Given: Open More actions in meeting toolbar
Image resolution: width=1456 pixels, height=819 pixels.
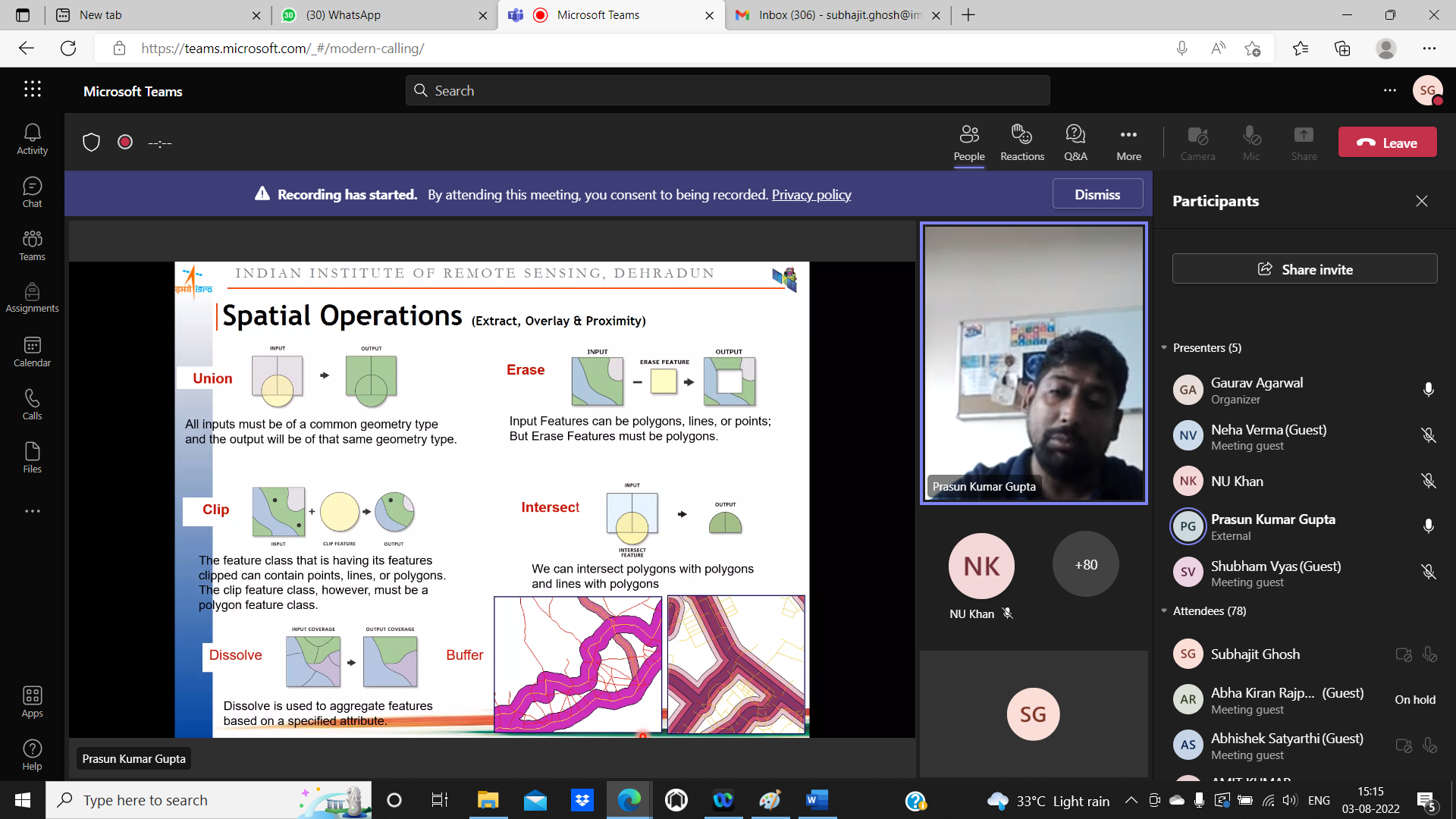Looking at the screenshot, I should [1128, 143].
